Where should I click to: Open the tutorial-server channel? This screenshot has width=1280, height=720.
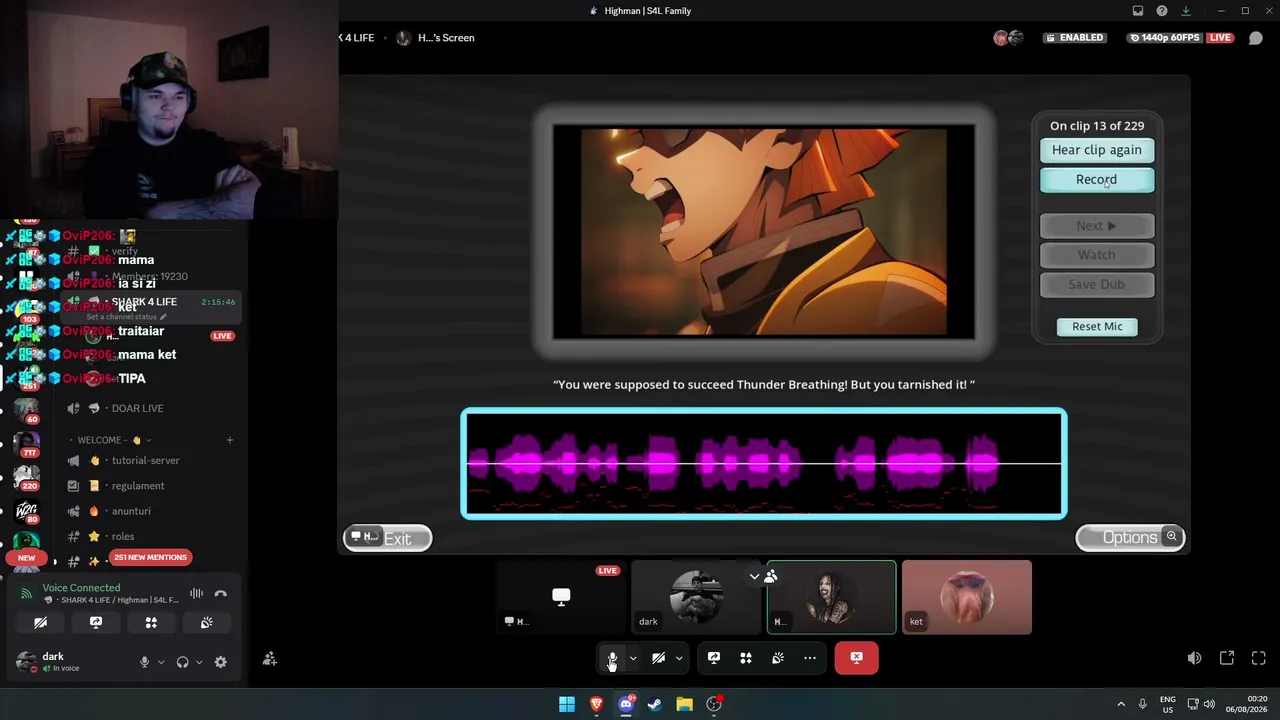145,461
